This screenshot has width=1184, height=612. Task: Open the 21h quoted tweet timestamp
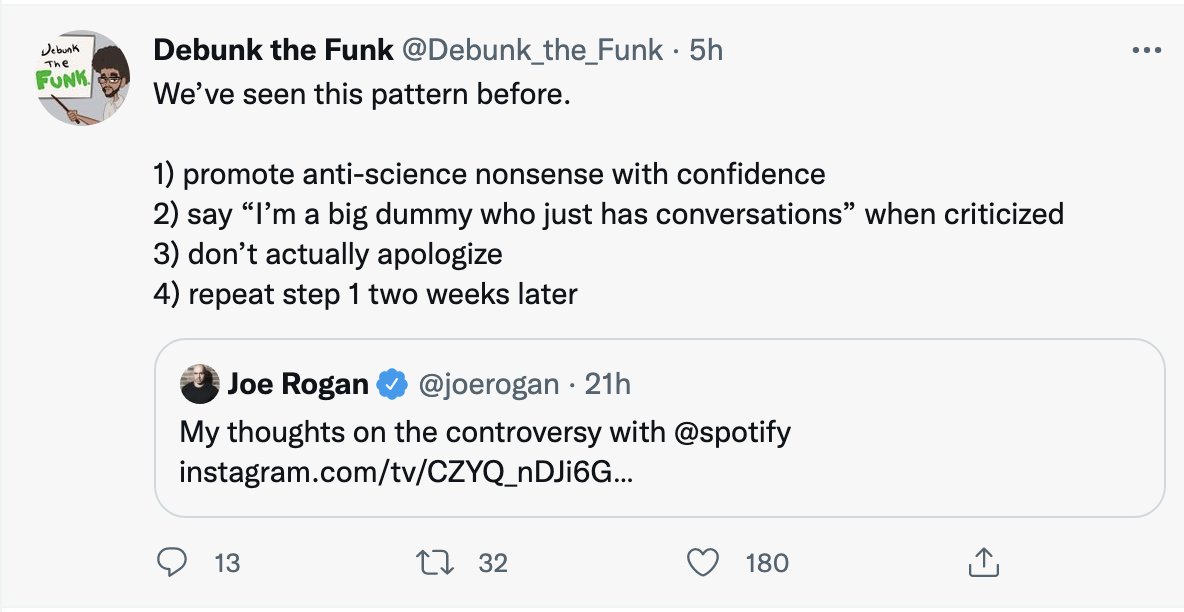click(608, 385)
